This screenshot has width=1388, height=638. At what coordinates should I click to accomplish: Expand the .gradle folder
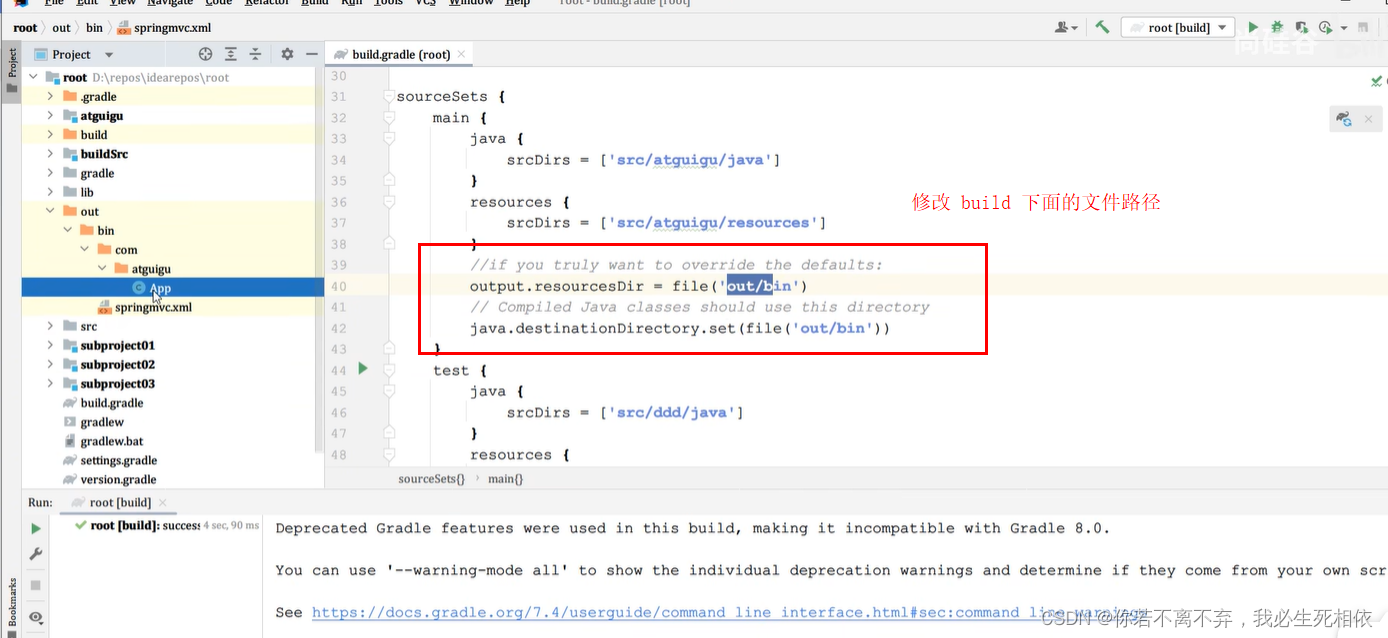point(50,96)
